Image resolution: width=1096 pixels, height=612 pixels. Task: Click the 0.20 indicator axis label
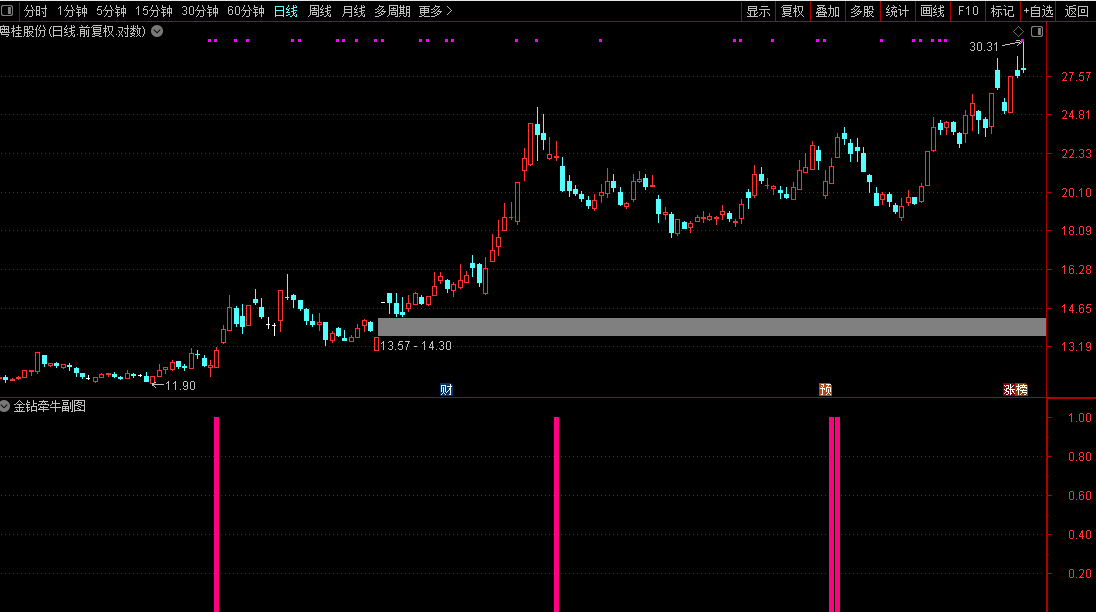(1080, 573)
